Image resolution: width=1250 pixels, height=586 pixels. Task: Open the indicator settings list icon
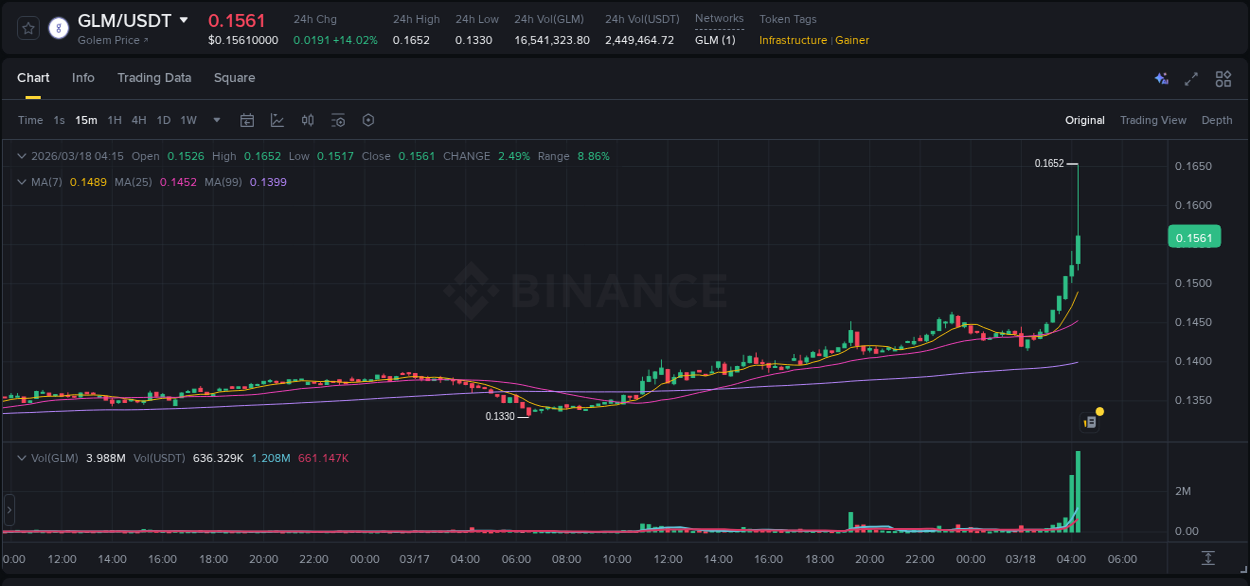point(338,120)
